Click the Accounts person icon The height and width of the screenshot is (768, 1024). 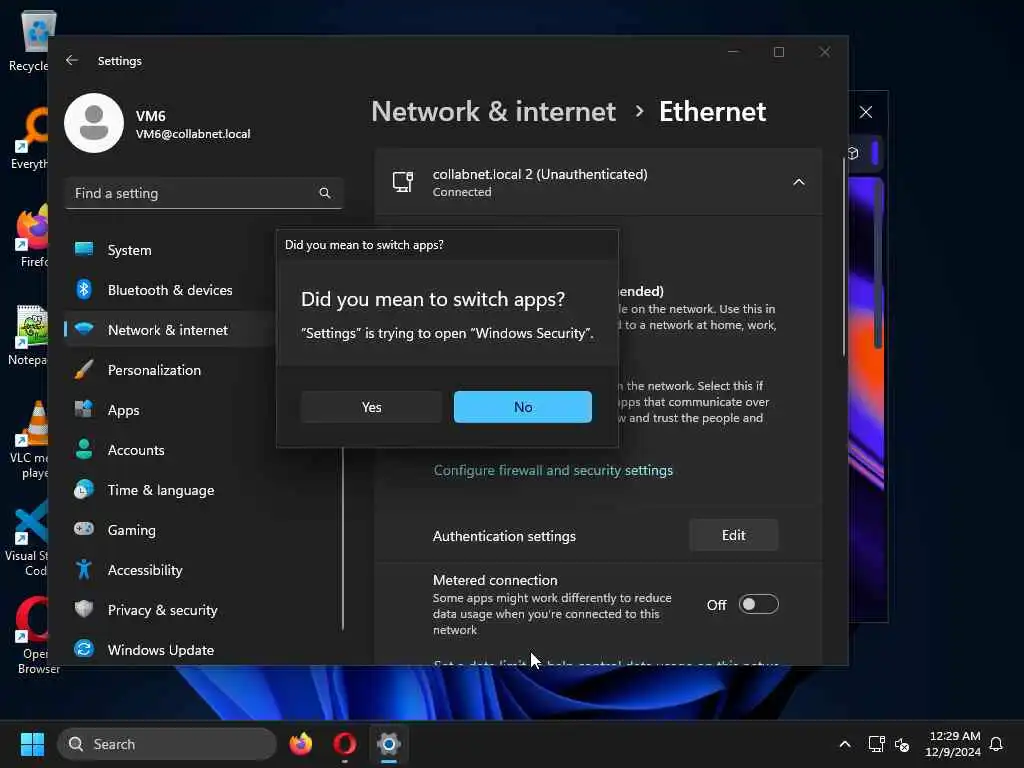coord(84,449)
